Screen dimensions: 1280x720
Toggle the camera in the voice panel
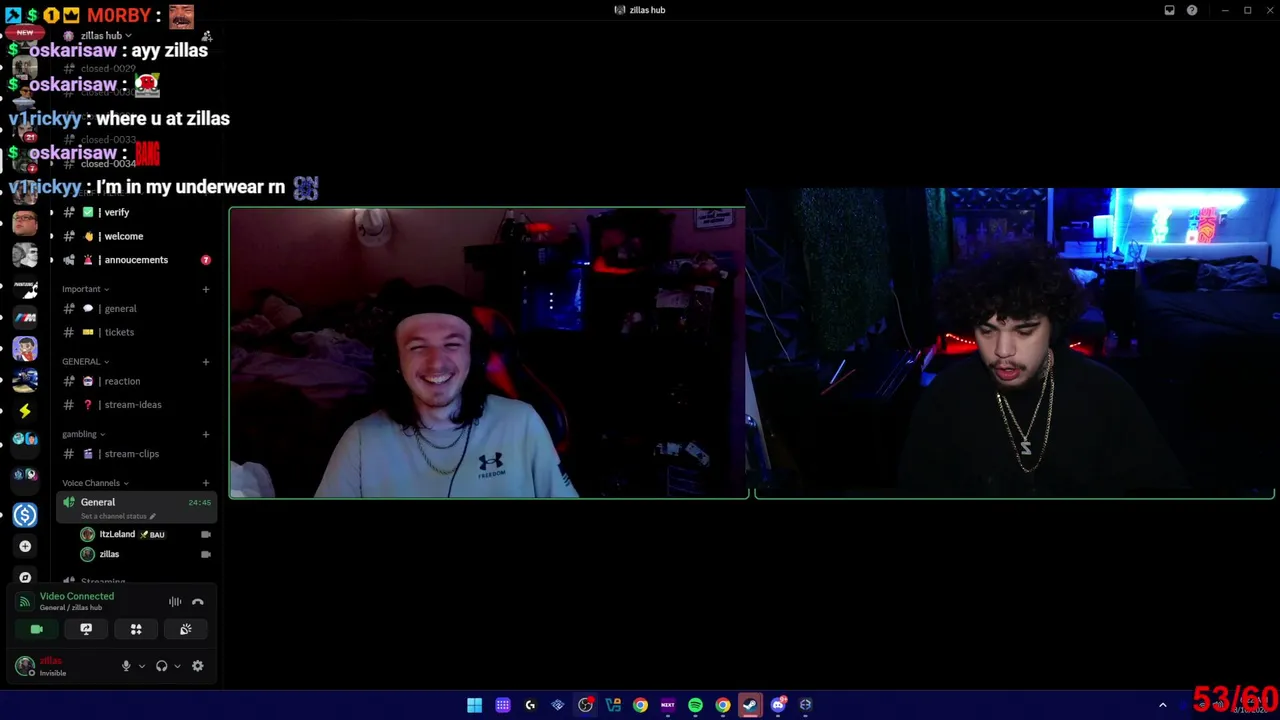click(37, 629)
